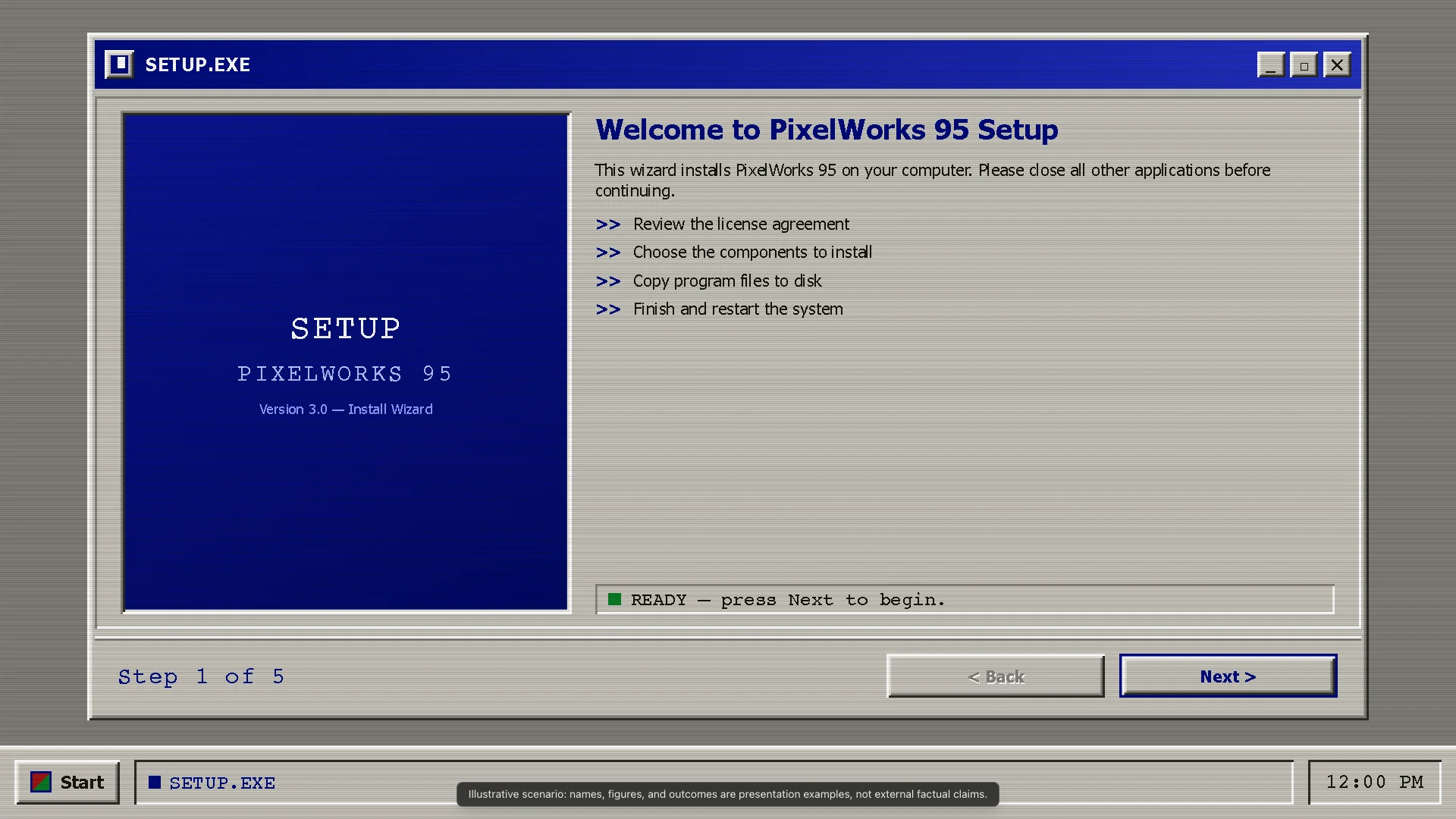
Task: Click the 12:00 PM taskbar clock
Action: tap(1375, 782)
